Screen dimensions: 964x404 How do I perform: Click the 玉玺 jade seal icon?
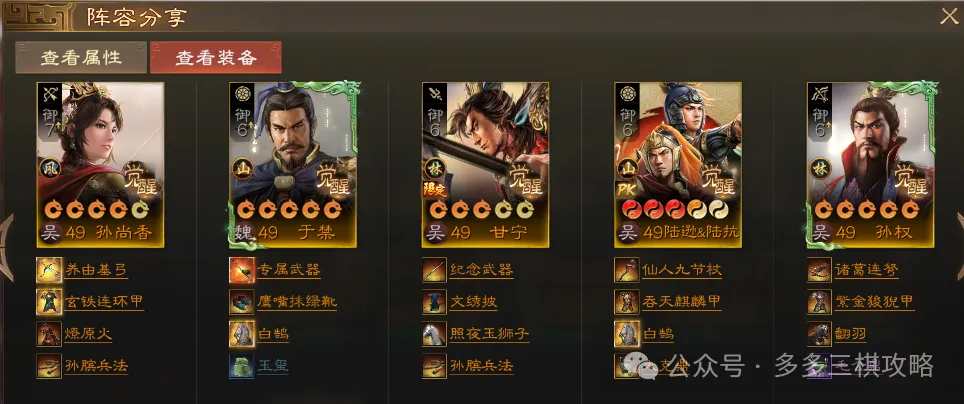coord(242,366)
